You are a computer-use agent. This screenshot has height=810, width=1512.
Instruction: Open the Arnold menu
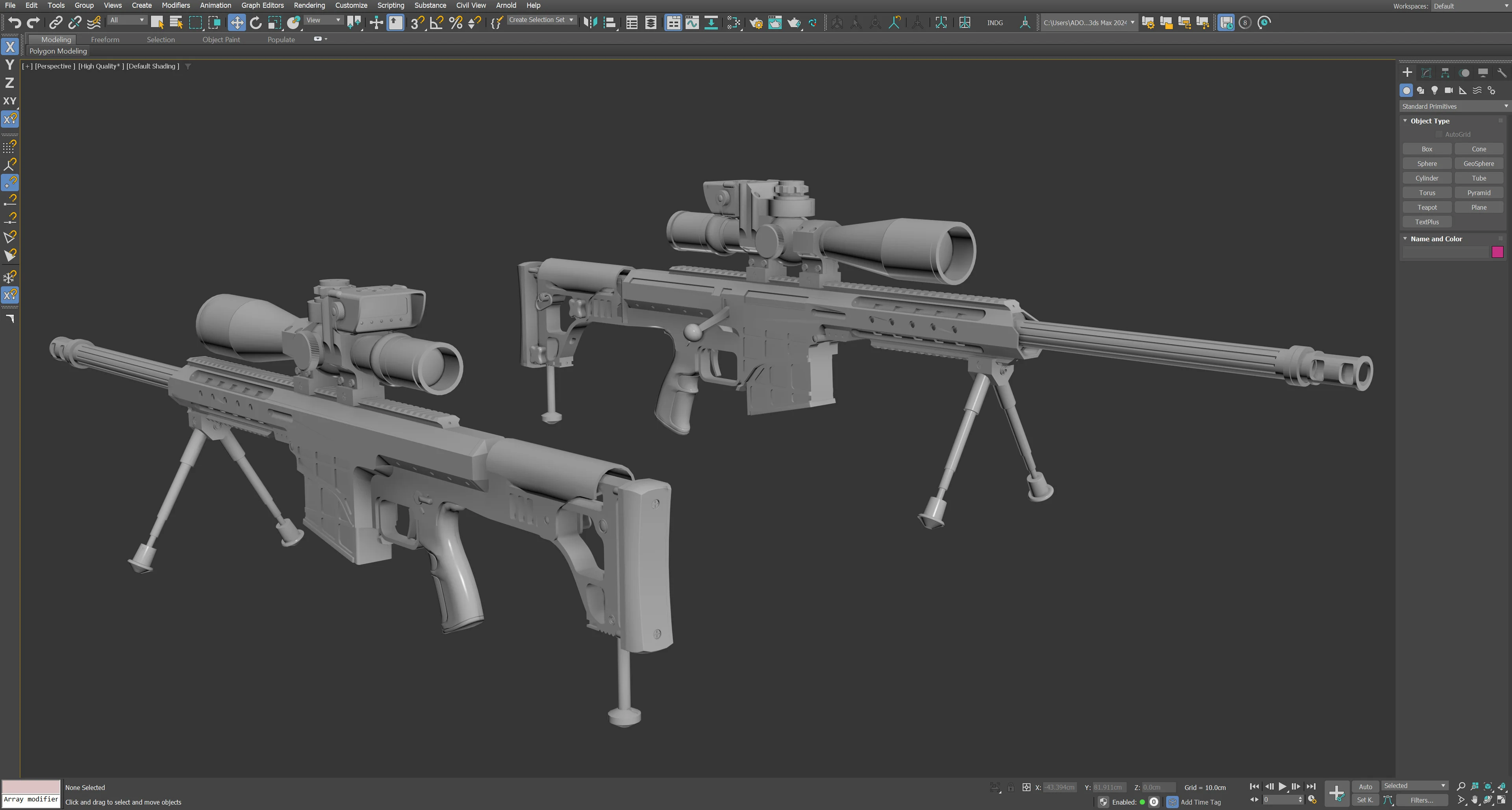505,5
